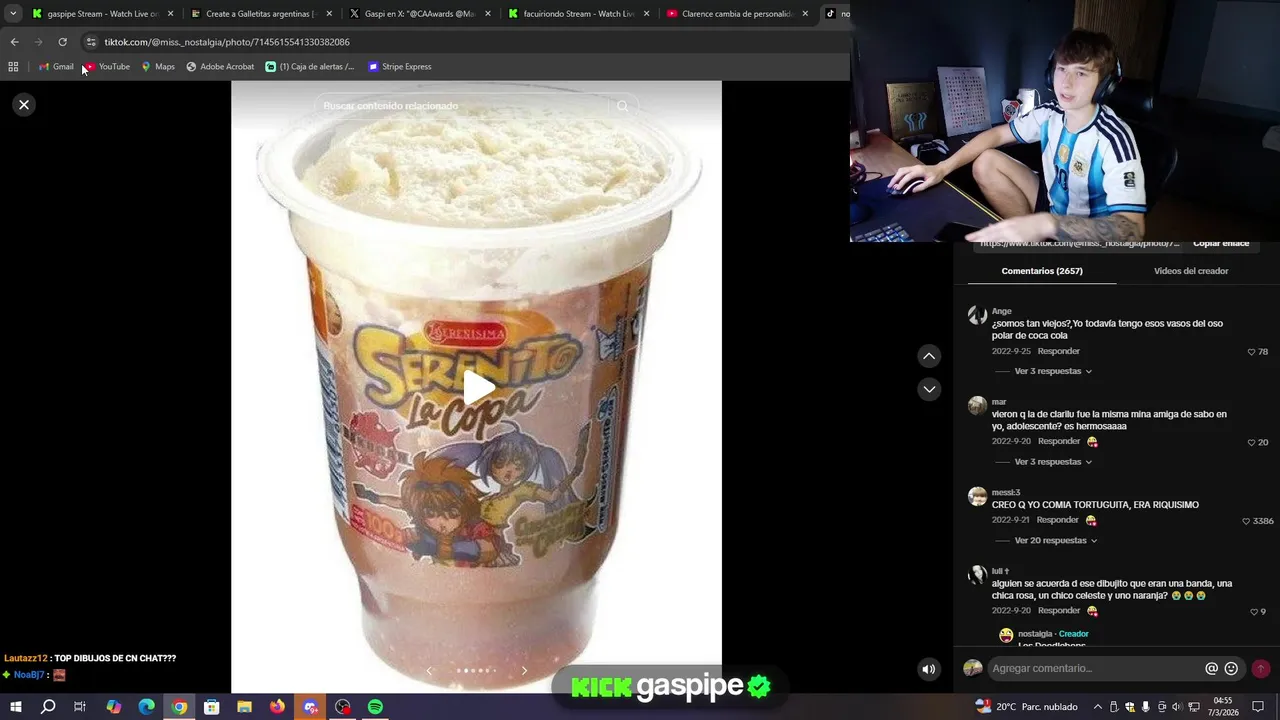Switch to gaspipe Stream browser tab
1280x720 pixels.
coord(103,14)
